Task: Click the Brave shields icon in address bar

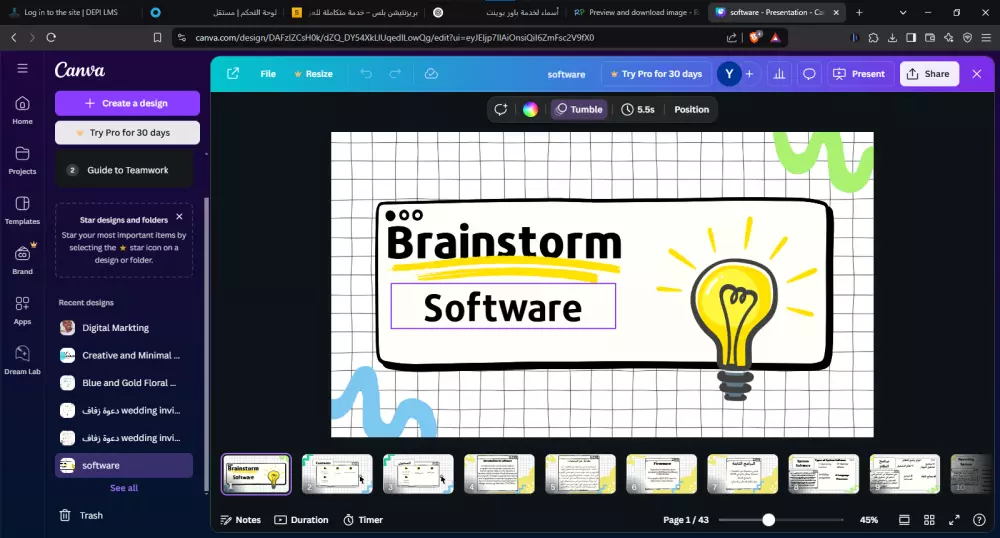Action: [x=755, y=38]
